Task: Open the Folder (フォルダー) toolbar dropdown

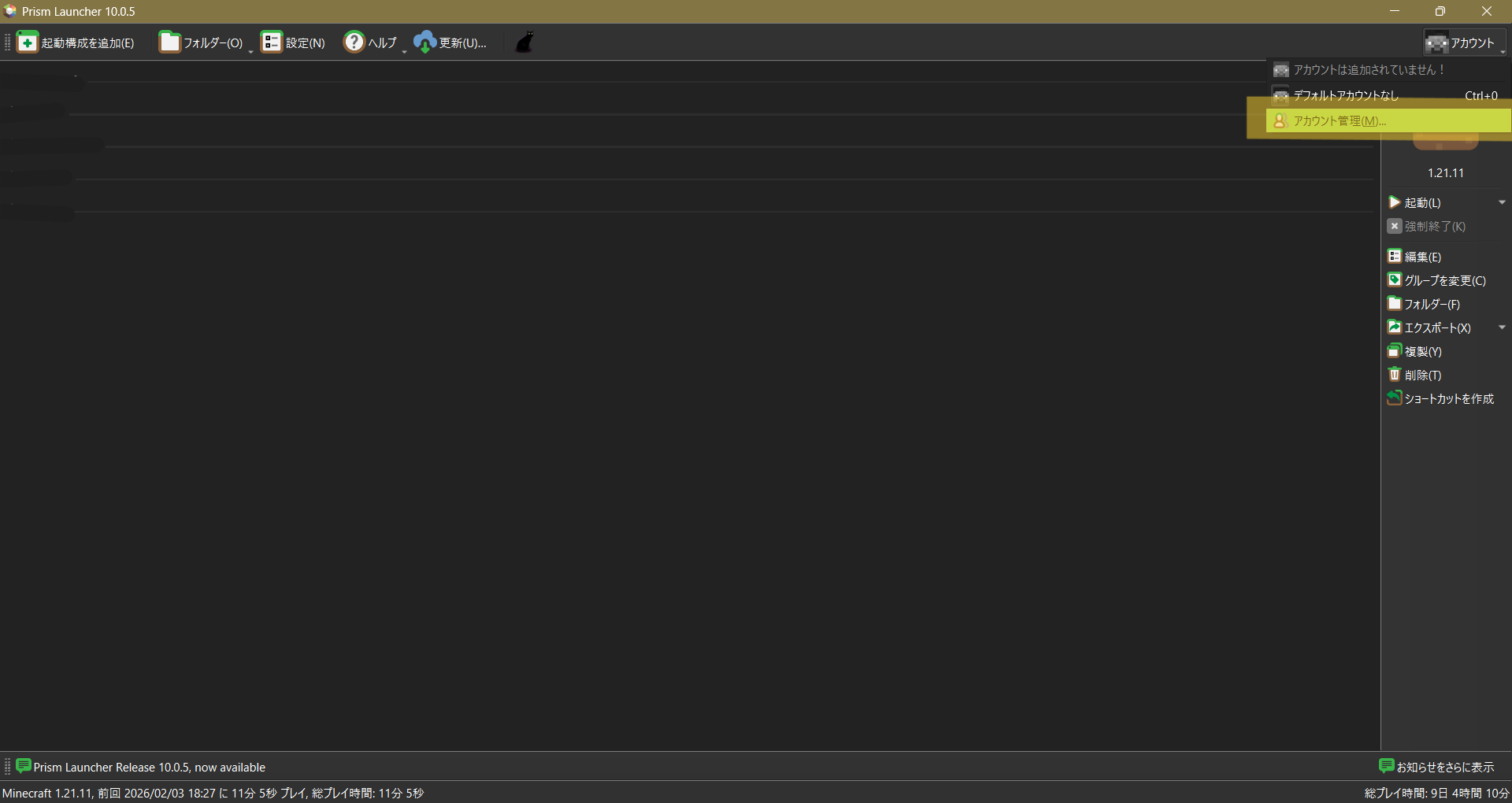Action: click(203, 43)
